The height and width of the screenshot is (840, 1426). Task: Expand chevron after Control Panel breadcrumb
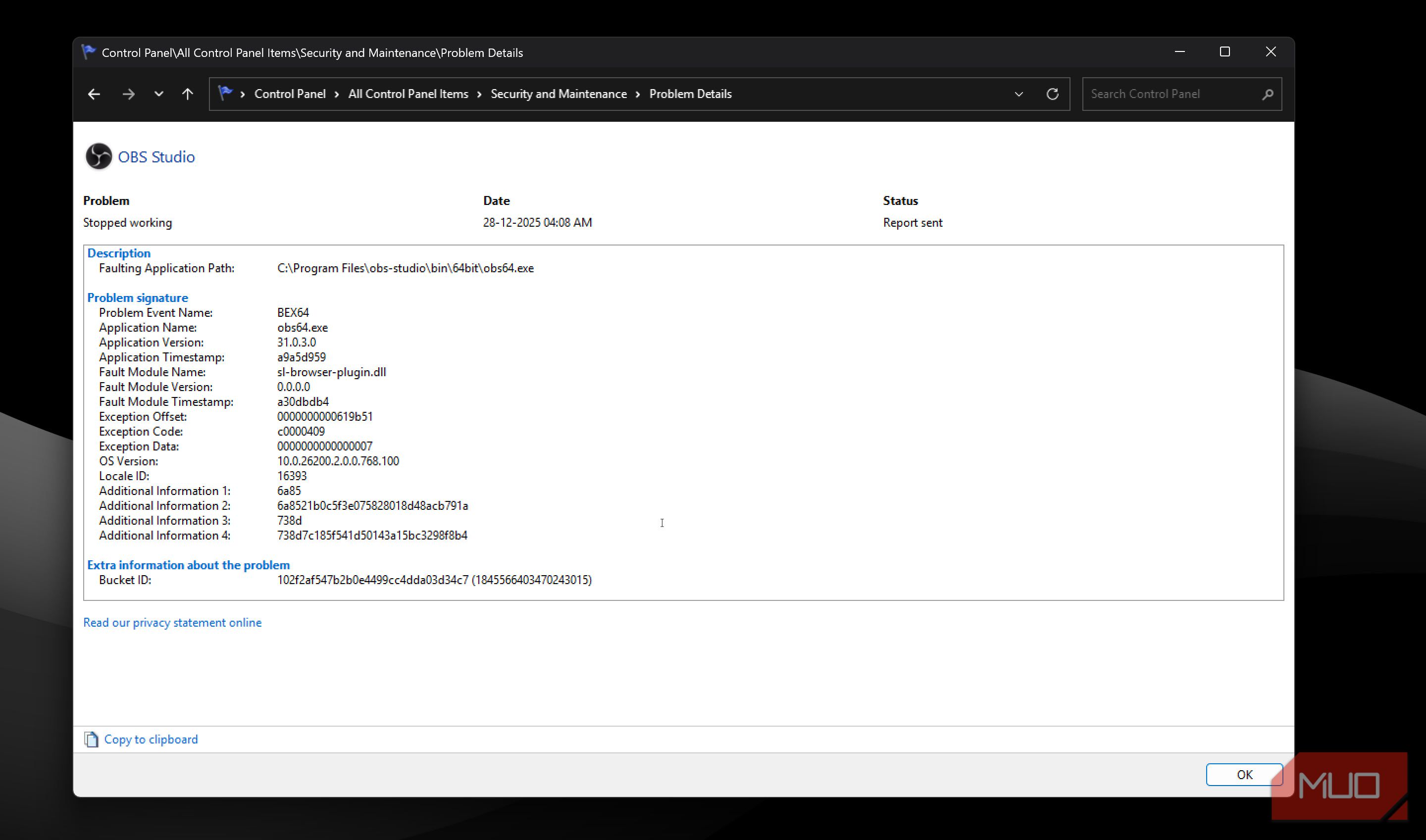(337, 94)
